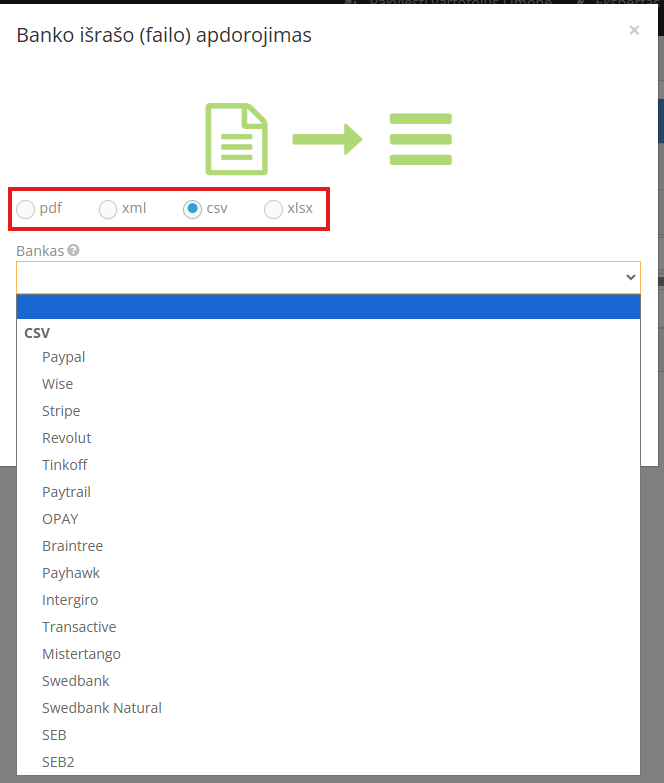Choose the plain Swedbank option
Viewport: 664px width, 783px height.
328,681
